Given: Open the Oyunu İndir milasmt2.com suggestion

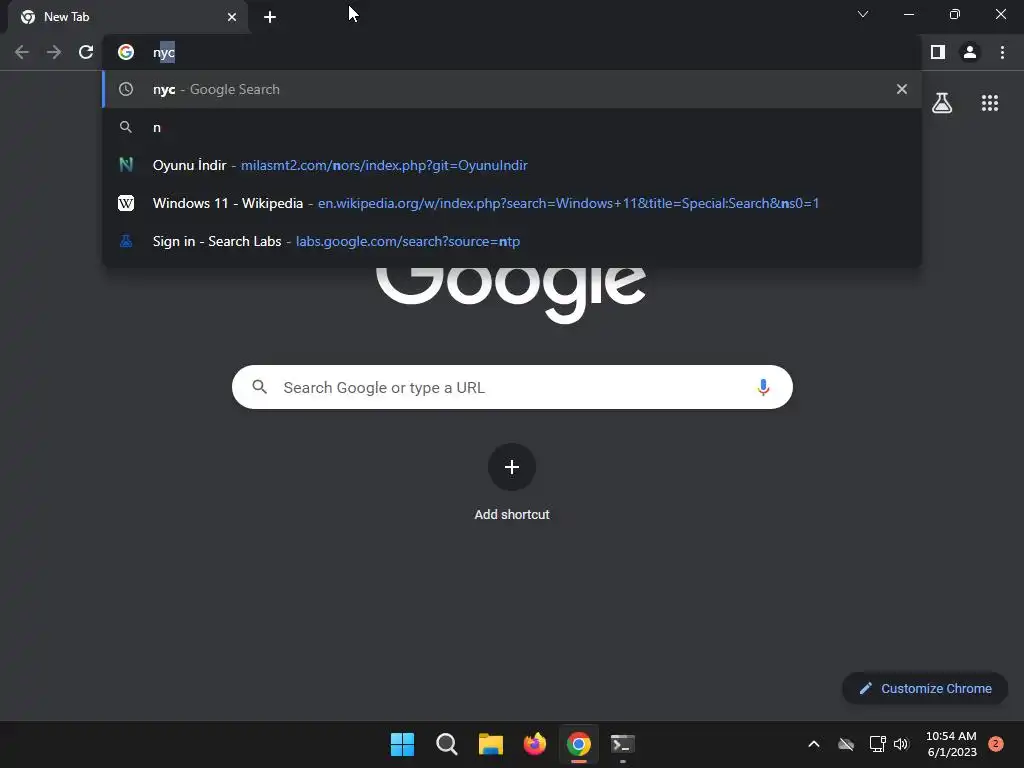Looking at the screenshot, I should [511, 165].
